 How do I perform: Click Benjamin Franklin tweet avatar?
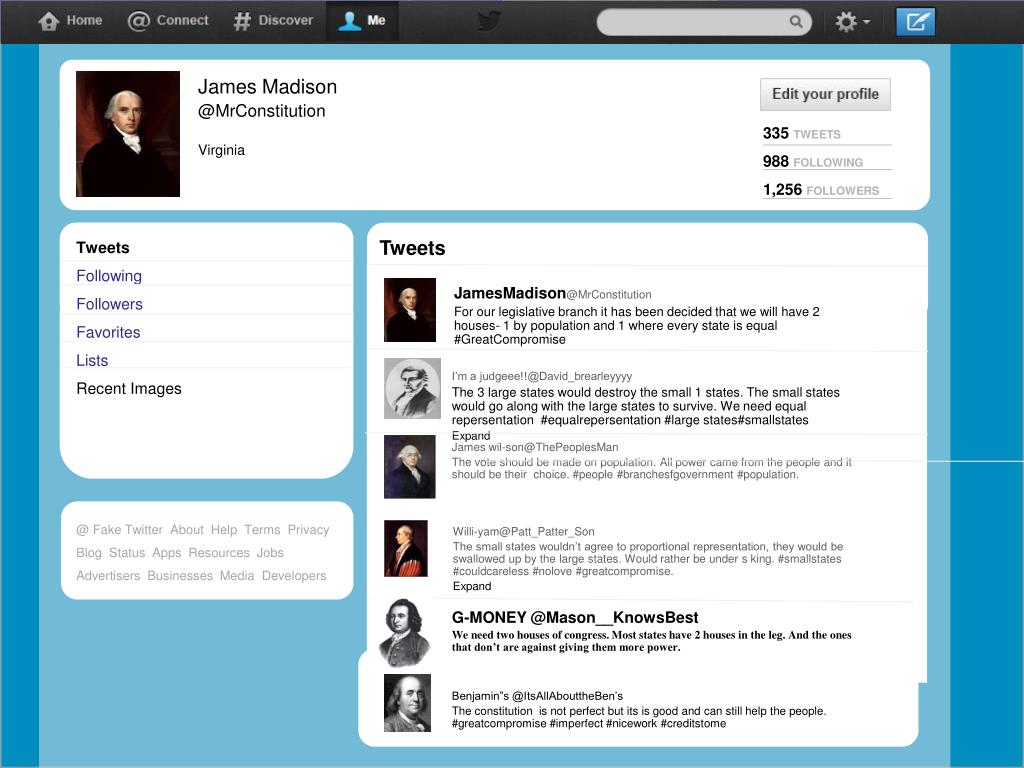coord(408,703)
